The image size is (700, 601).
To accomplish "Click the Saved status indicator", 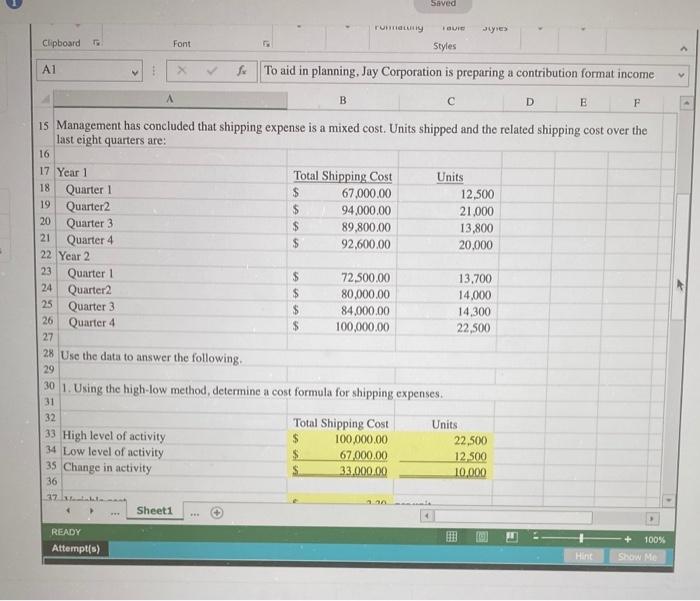I will (443, 4).
